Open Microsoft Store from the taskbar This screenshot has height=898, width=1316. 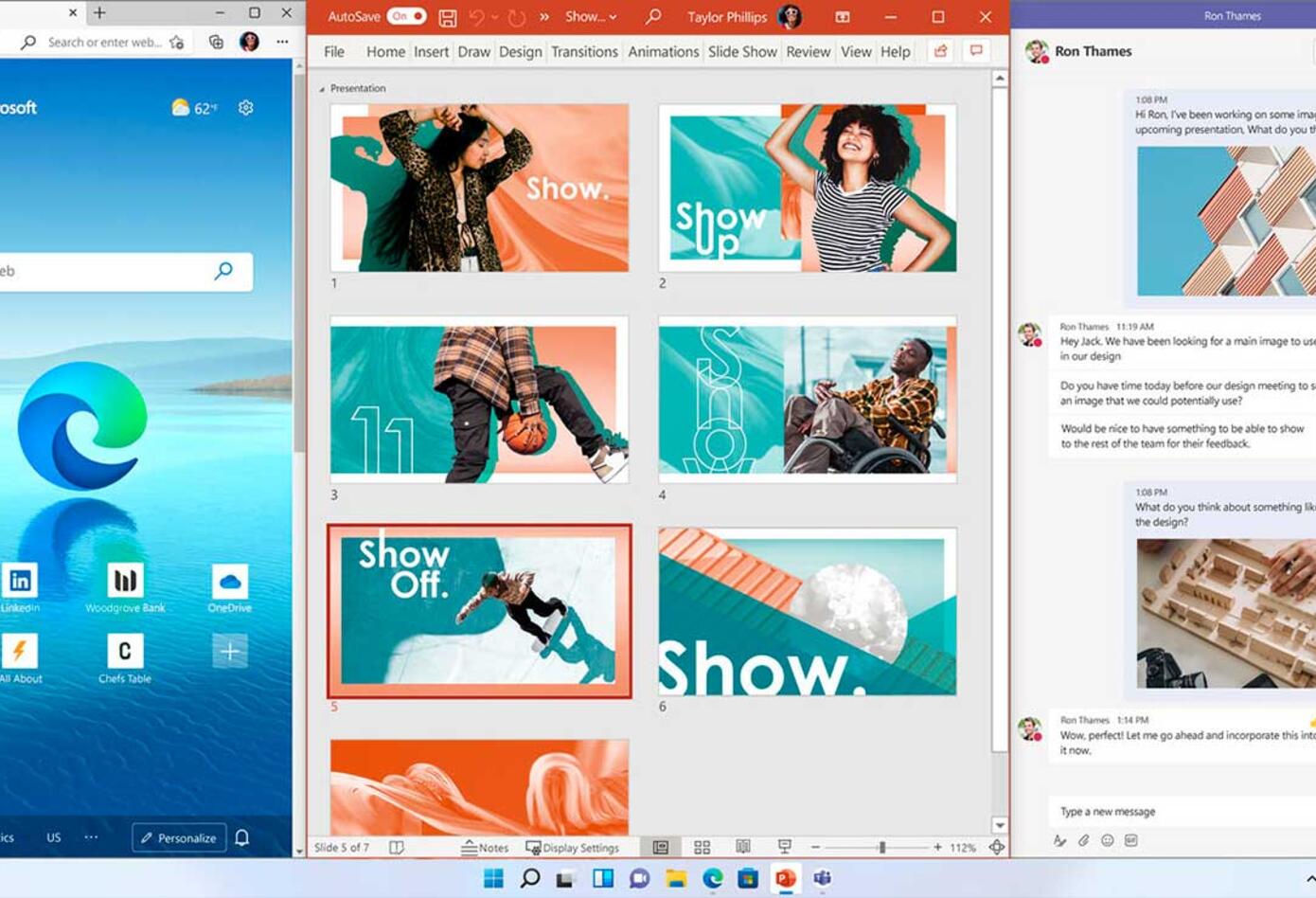[x=748, y=878]
